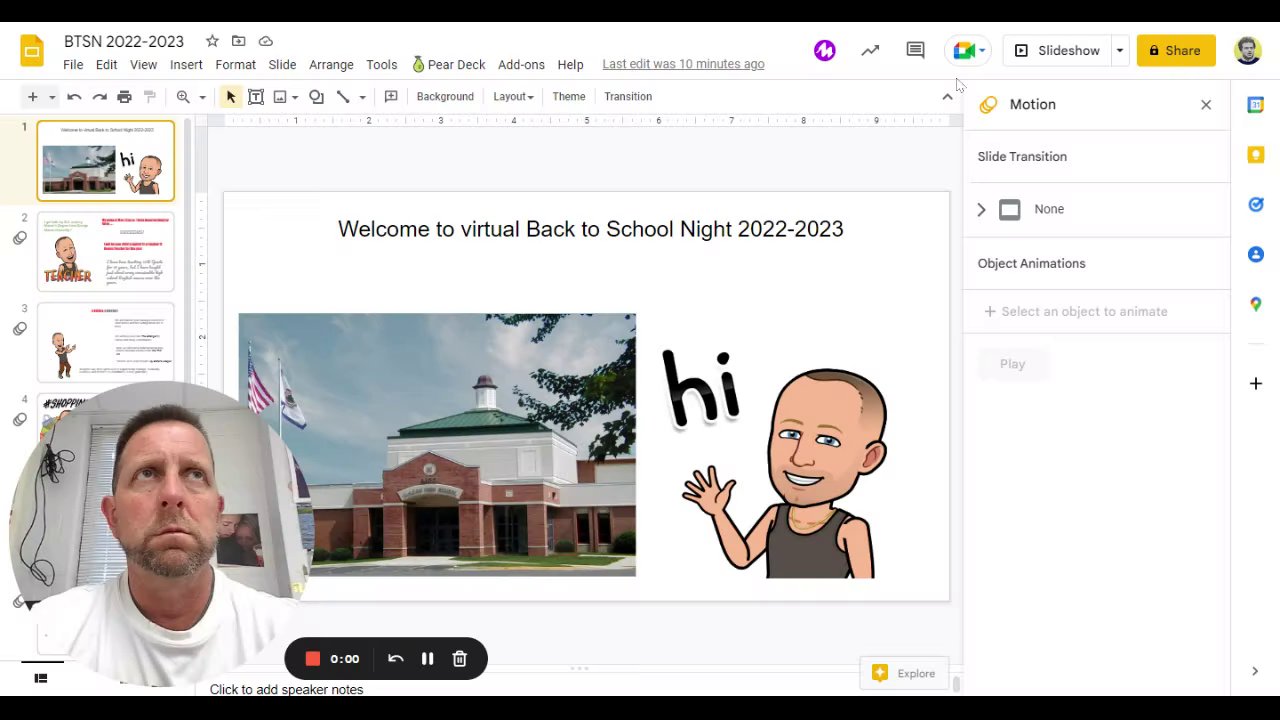Click the Share button
This screenshot has width=1280, height=720.
click(x=1175, y=50)
